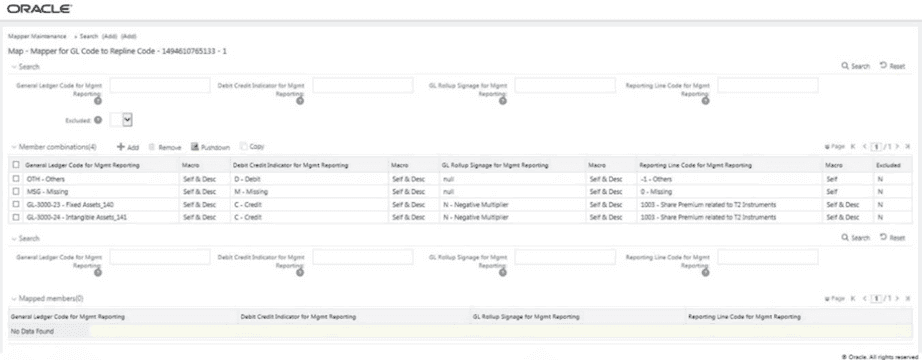The height and width of the screenshot is (360, 922).
Task: Click the help icon next to Excluded
Action: (x=98, y=119)
